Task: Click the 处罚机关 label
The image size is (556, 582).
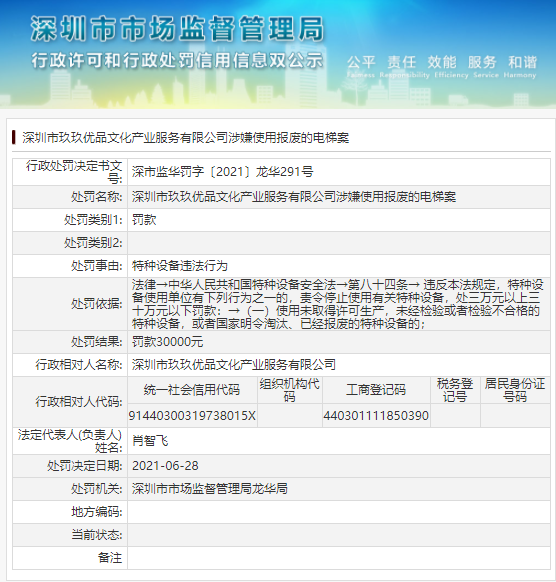Action: tap(97, 489)
